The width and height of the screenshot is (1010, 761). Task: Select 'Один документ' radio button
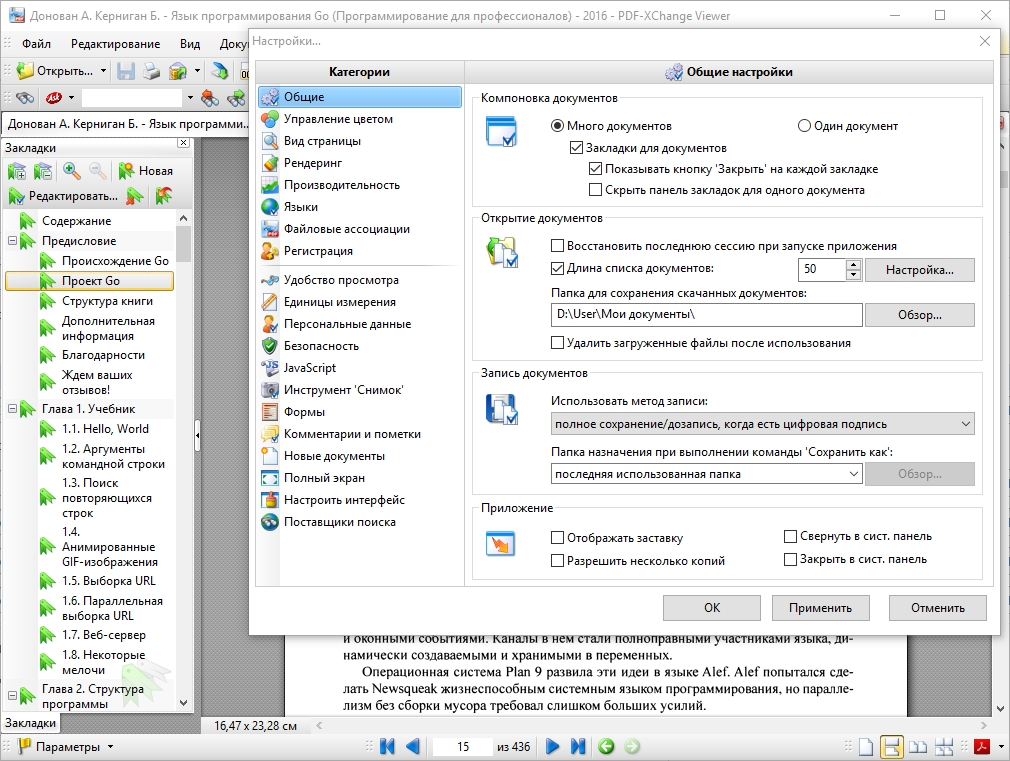click(804, 126)
